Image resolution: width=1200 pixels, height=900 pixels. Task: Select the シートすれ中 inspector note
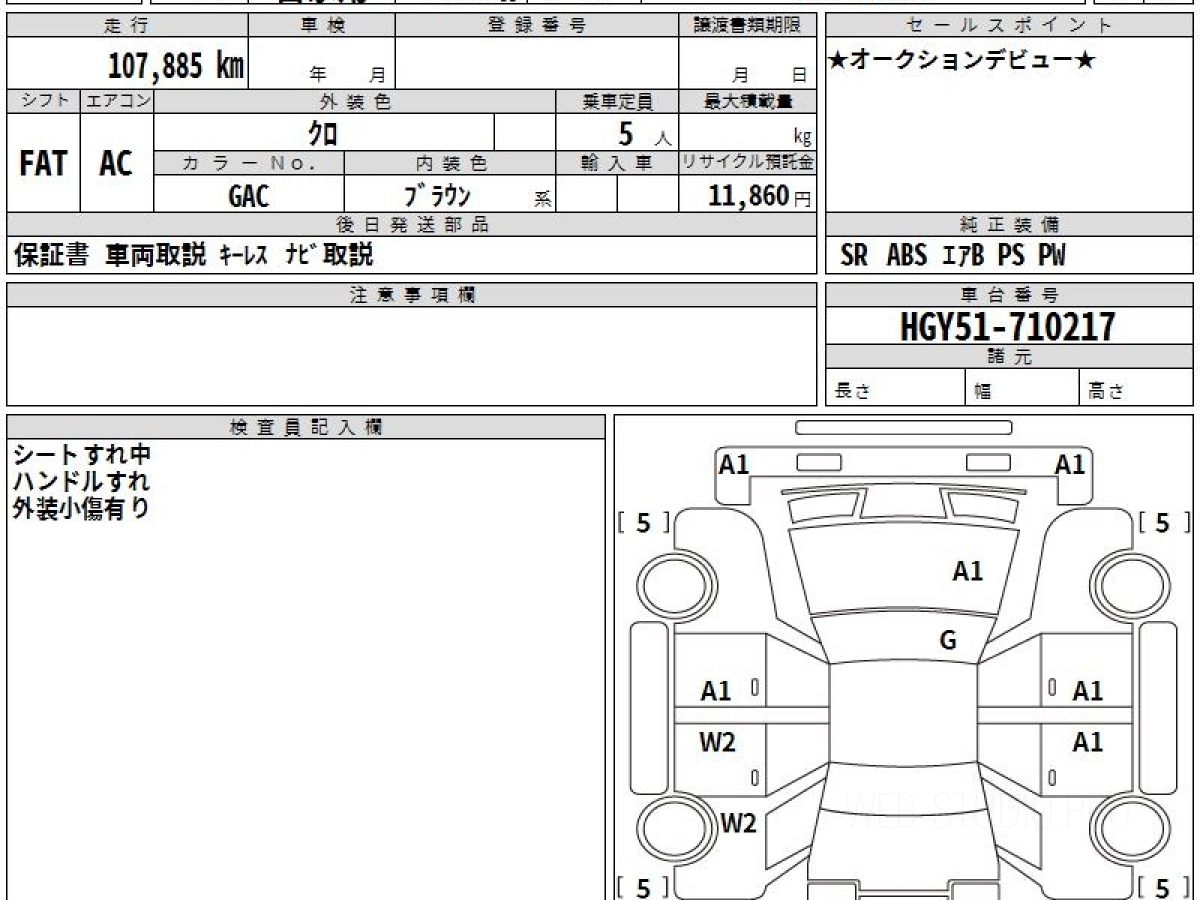coord(82,455)
